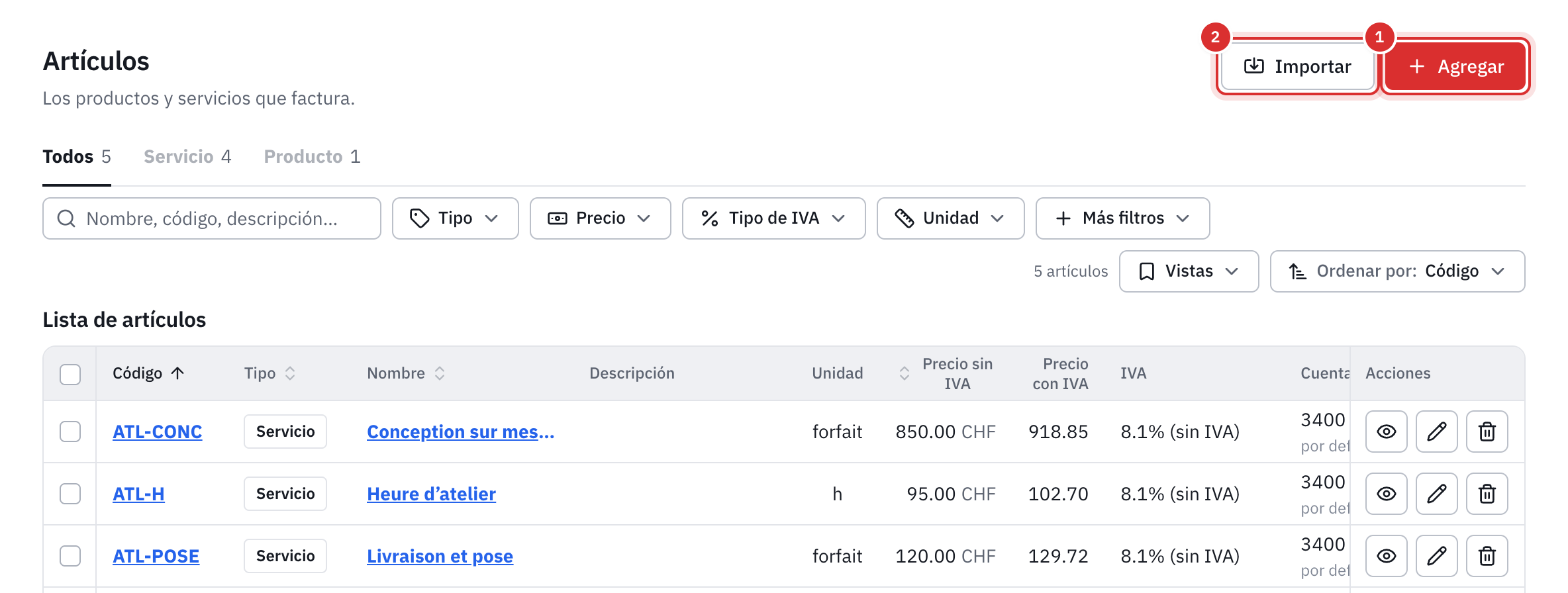
Task: Focus the Nombre, código, descripción search field
Action: click(x=212, y=218)
